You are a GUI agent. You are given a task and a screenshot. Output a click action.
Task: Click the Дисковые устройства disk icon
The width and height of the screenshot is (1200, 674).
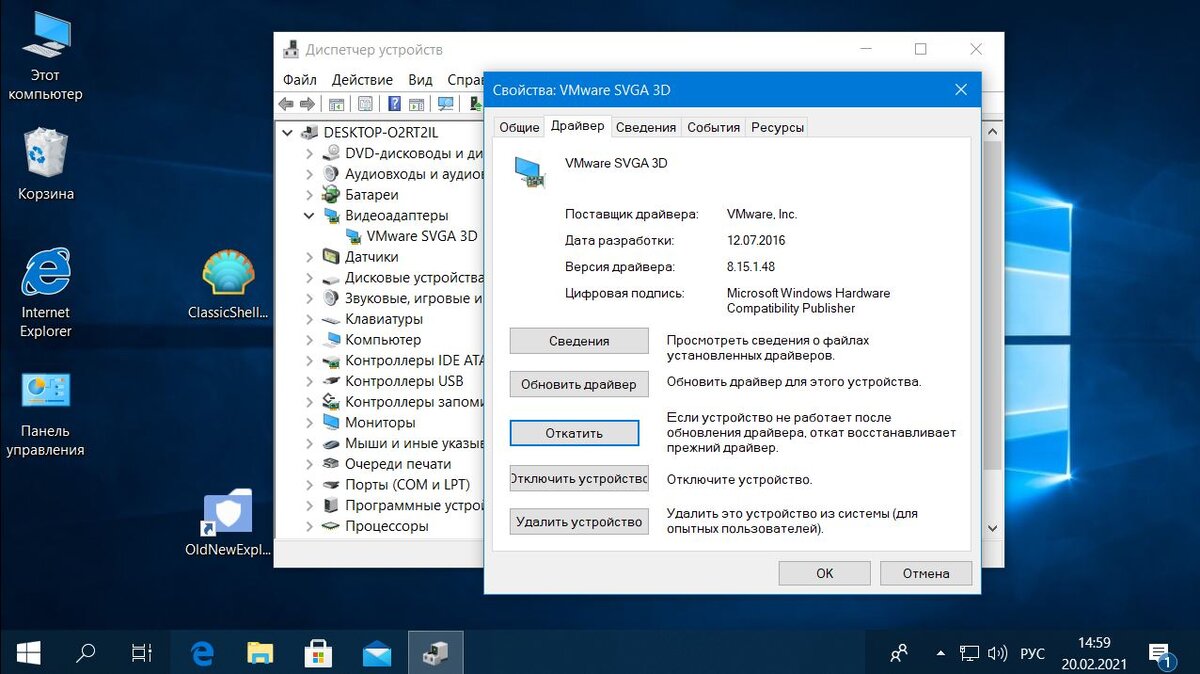pyautogui.click(x=332, y=277)
